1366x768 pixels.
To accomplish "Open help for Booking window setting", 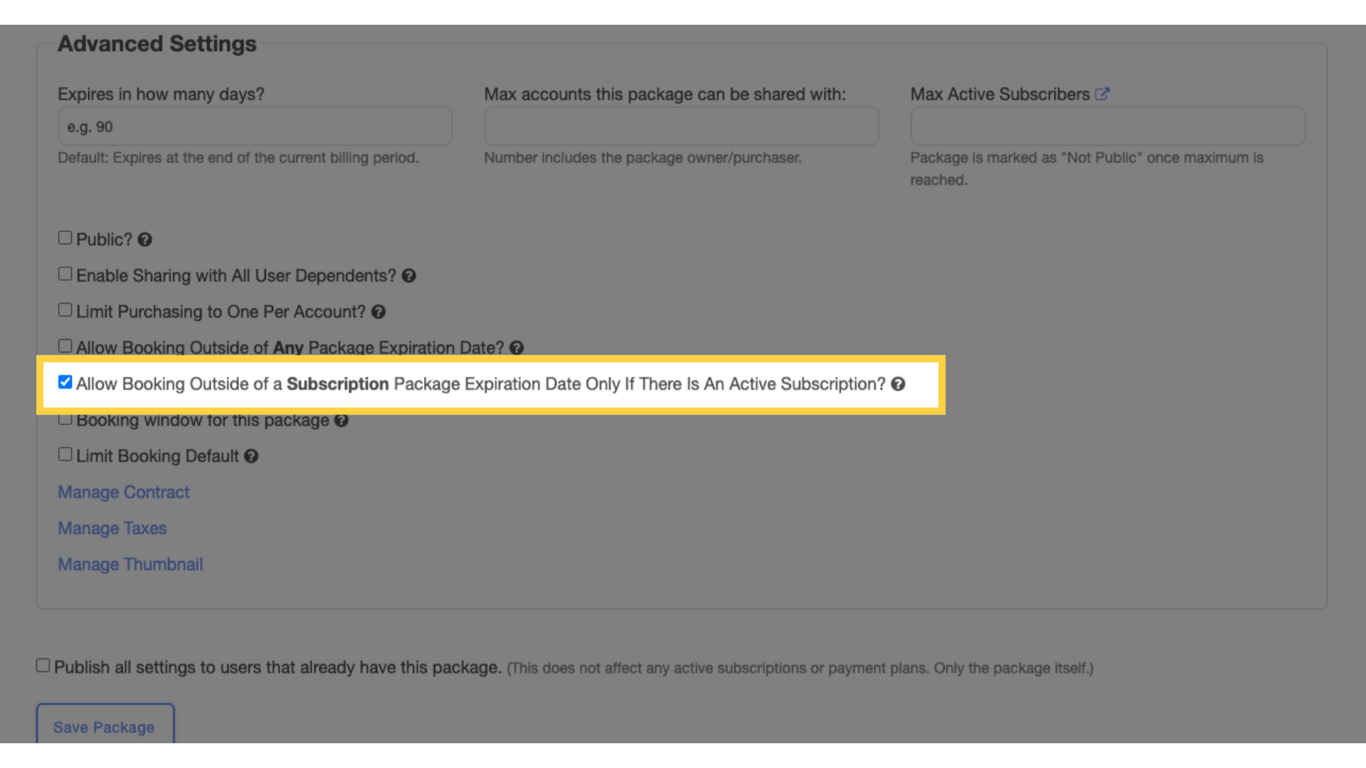I will tap(342, 420).
